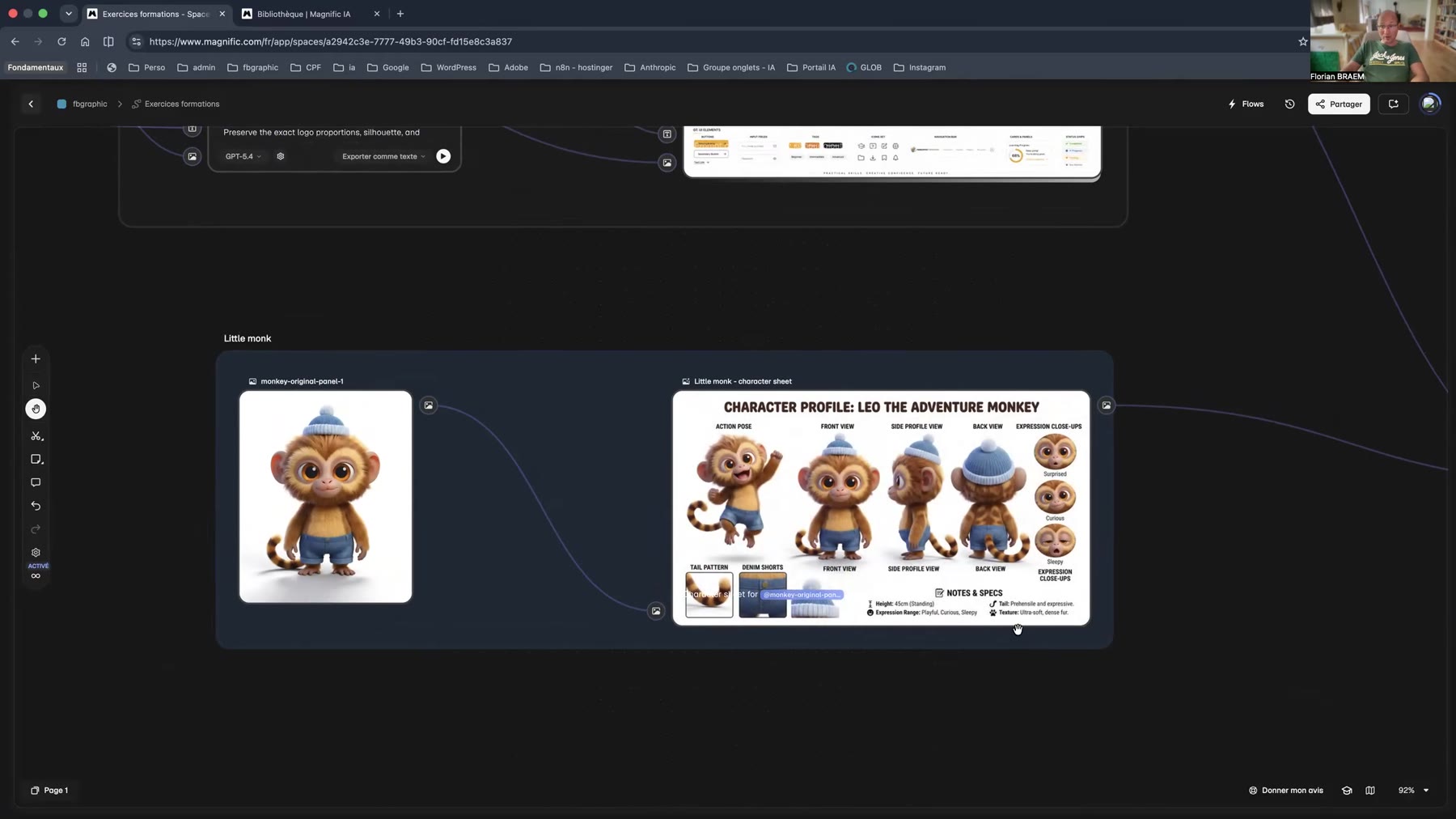1456x819 pixels.
Task: Select the scissors cut tool
Action: coord(36,435)
